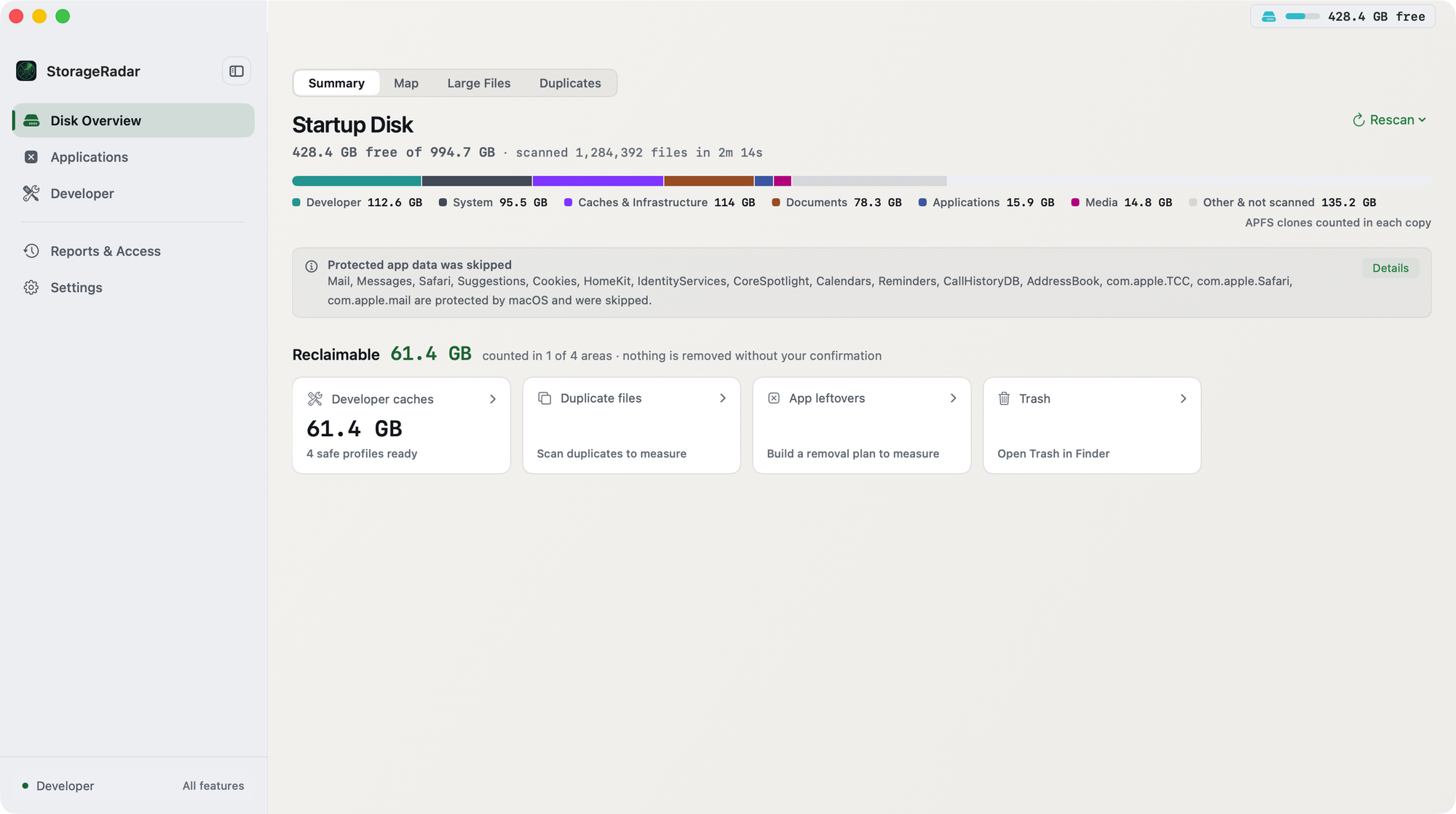The image size is (1456, 814).
Task: Click the App leftovers icon
Action: pyautogui.click(x=775, y=398)
